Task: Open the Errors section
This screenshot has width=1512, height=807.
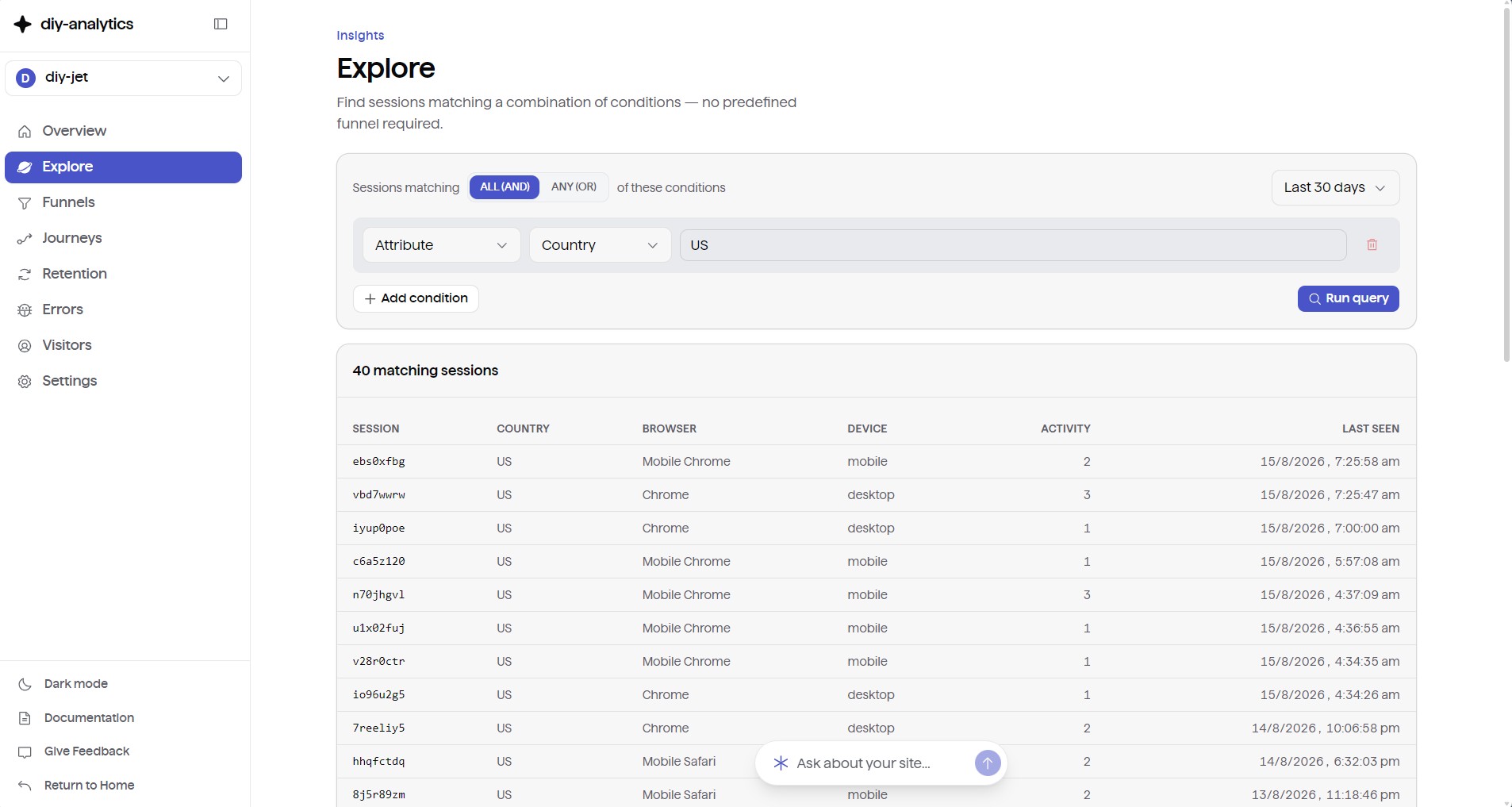Action: coord(124,309)
